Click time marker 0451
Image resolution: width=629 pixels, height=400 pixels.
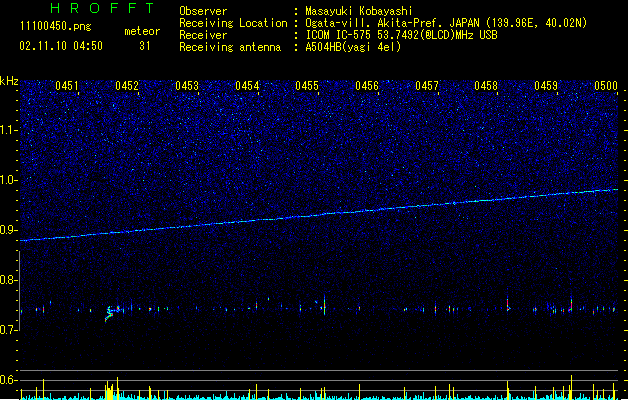point(67,86)
